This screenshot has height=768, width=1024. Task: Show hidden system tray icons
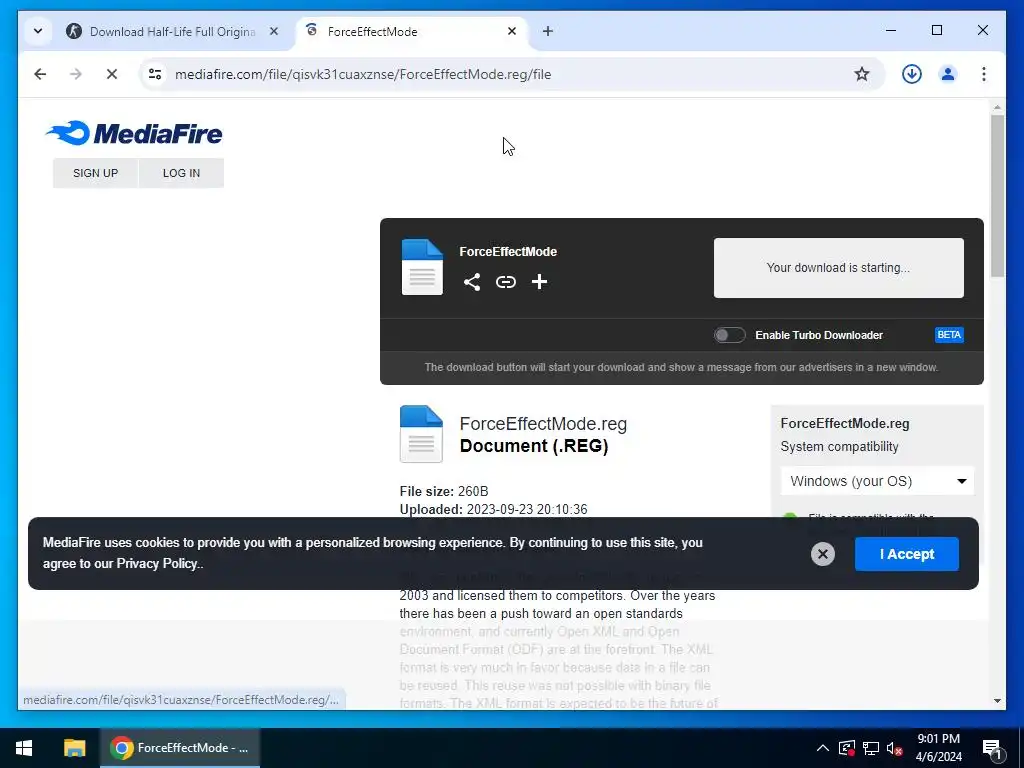point(823,748)
